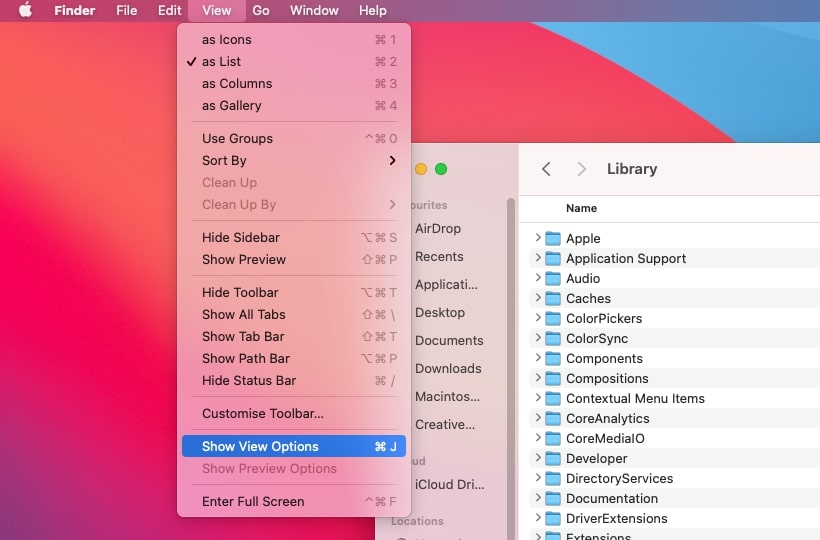Screen dimensions: 820x540
Task: Open the Apple menu
Action: [25, 10]
